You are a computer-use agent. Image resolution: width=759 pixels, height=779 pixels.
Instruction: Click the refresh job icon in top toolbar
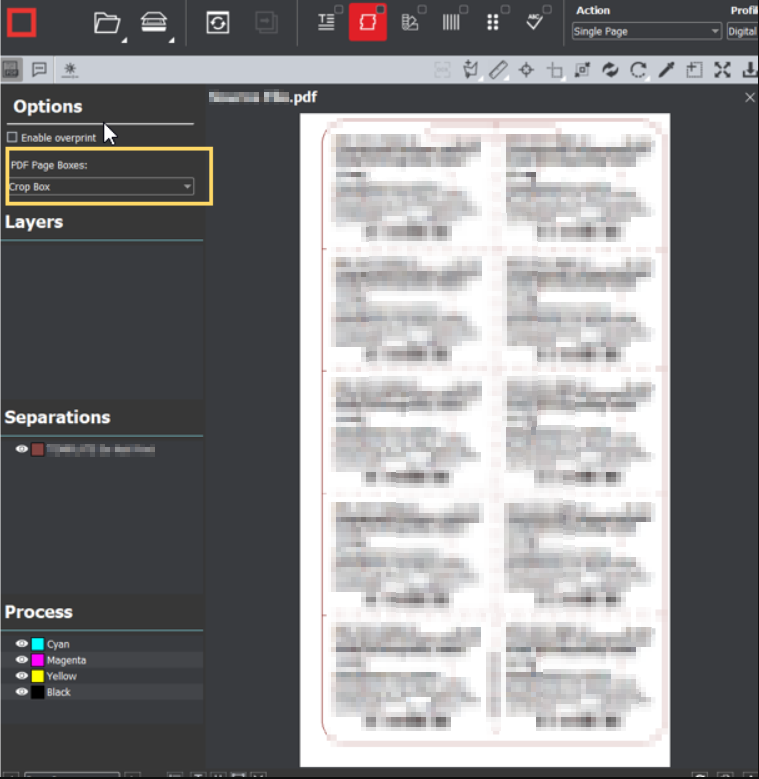pos(218,23)
